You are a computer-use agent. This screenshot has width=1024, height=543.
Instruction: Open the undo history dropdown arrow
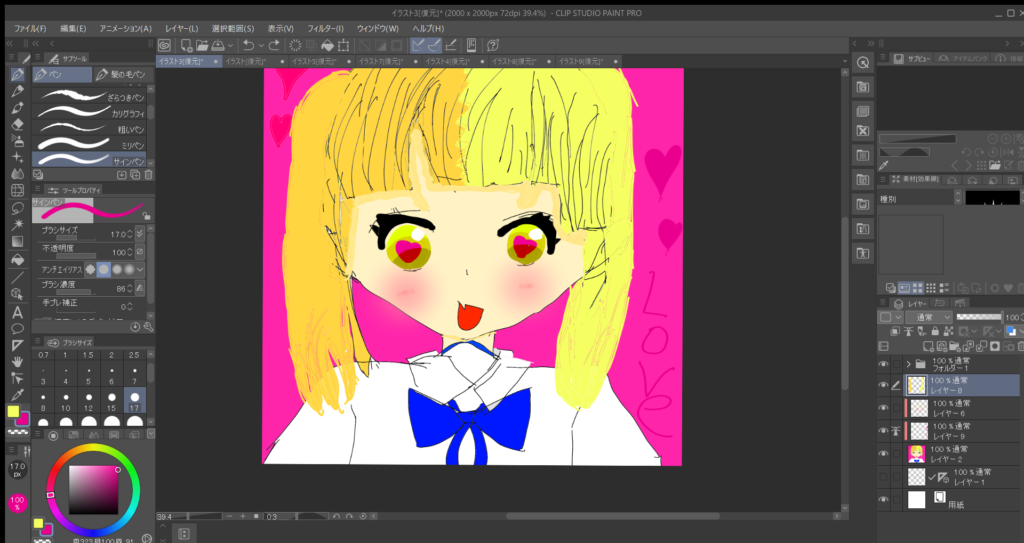click(261, 45)
